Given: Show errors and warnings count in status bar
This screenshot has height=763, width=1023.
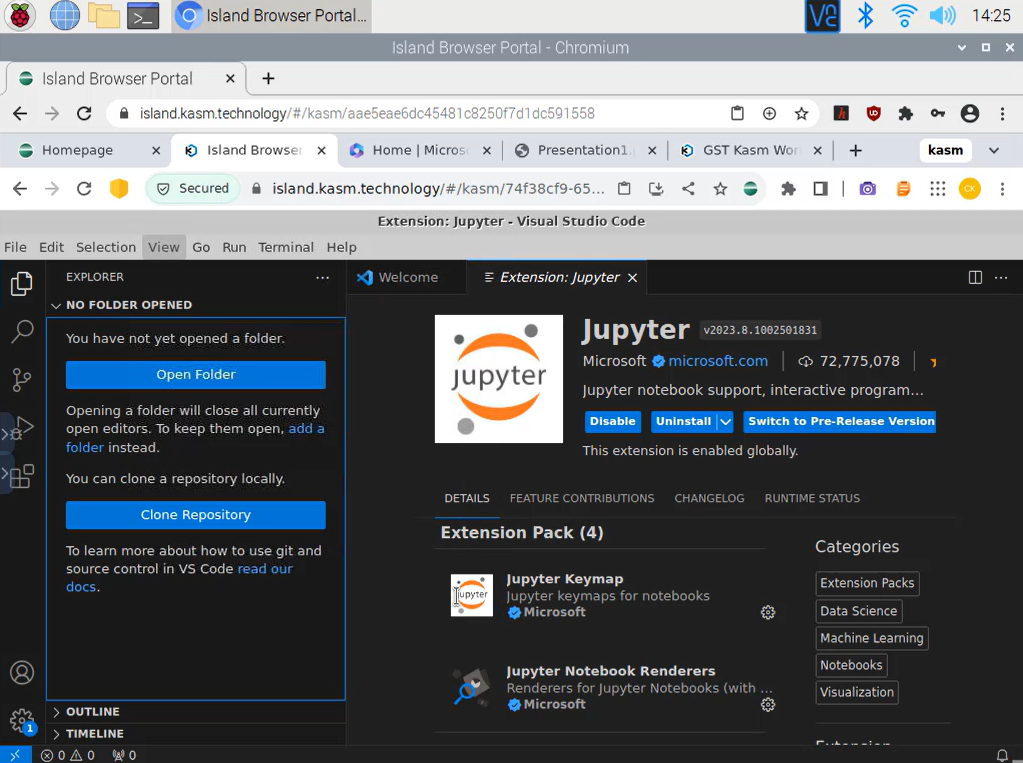Looking at the screenshot, I should click(x=68, y=755).
